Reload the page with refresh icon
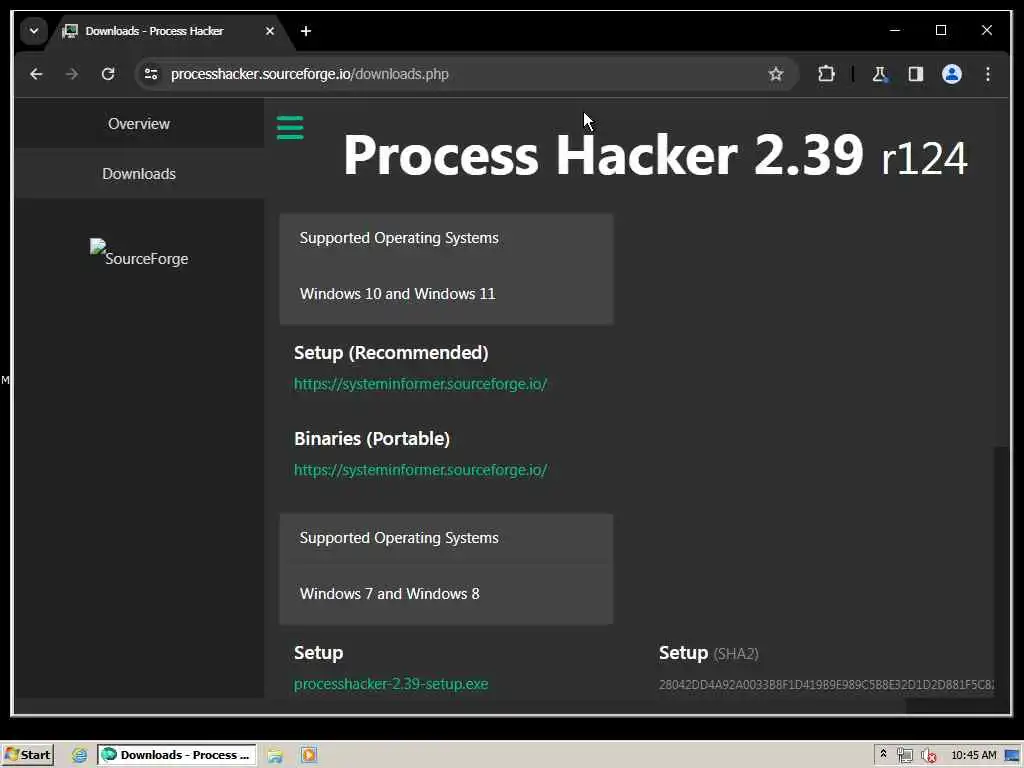 [x=108, y=74]
